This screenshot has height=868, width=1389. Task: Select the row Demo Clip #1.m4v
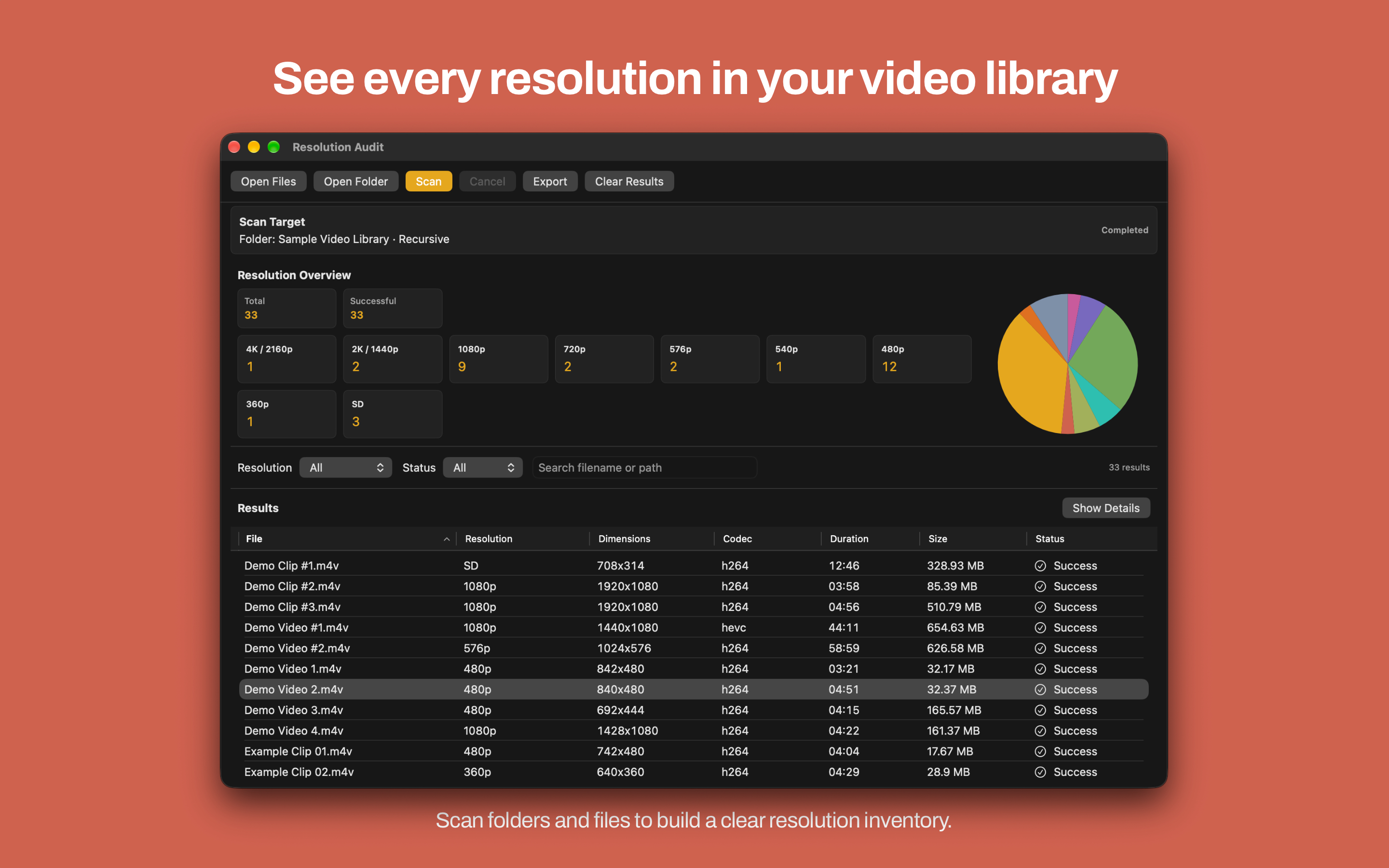694,566
